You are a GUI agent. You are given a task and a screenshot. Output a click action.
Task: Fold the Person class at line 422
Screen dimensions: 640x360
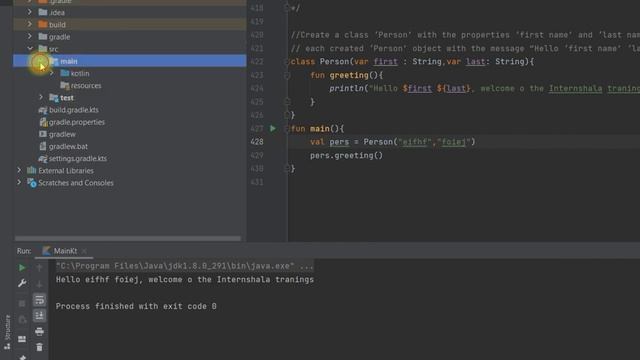pos(287,62)
